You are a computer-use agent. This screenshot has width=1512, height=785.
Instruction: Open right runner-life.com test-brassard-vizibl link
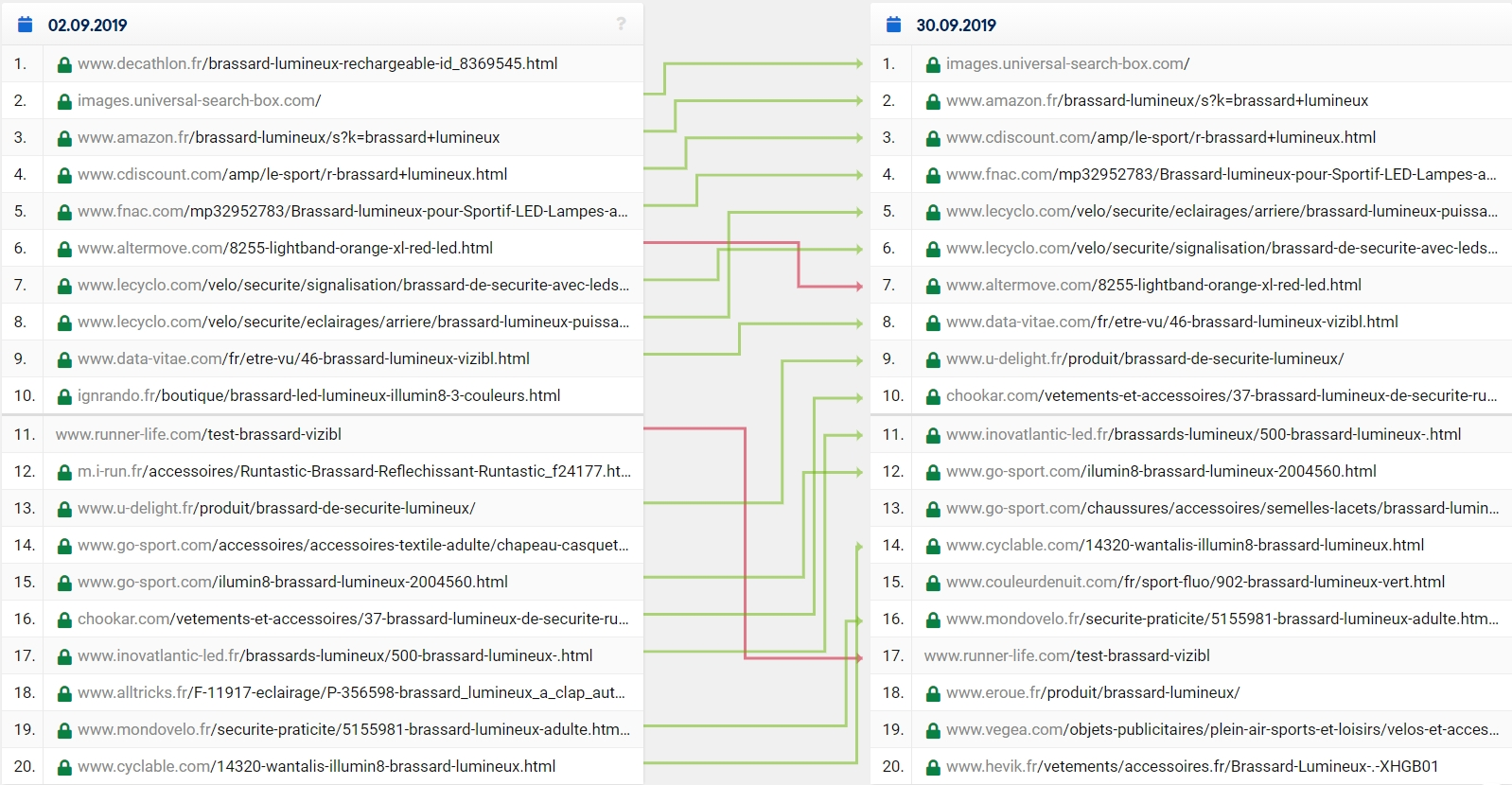[1067, 655]
